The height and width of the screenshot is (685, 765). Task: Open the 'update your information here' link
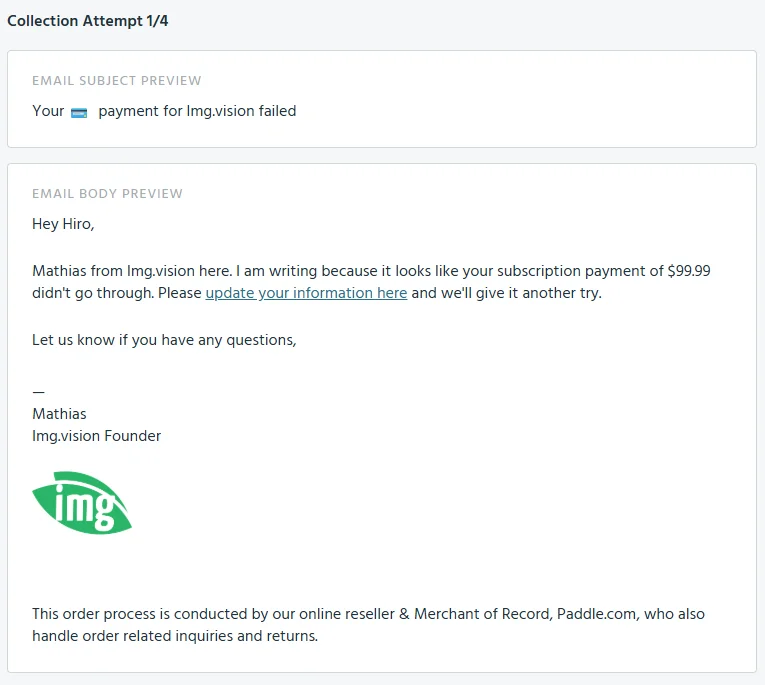(306, 293)
